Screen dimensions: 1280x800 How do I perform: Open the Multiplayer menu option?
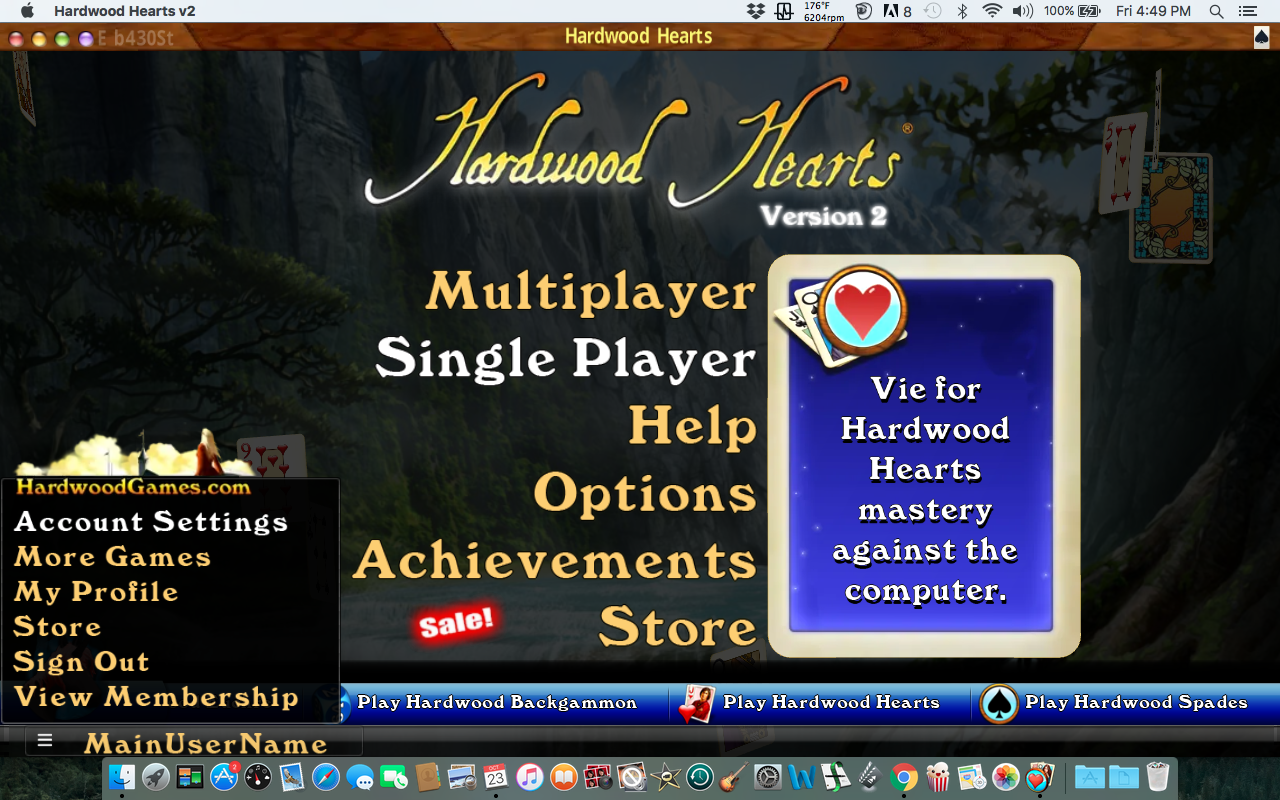[590, 292]
